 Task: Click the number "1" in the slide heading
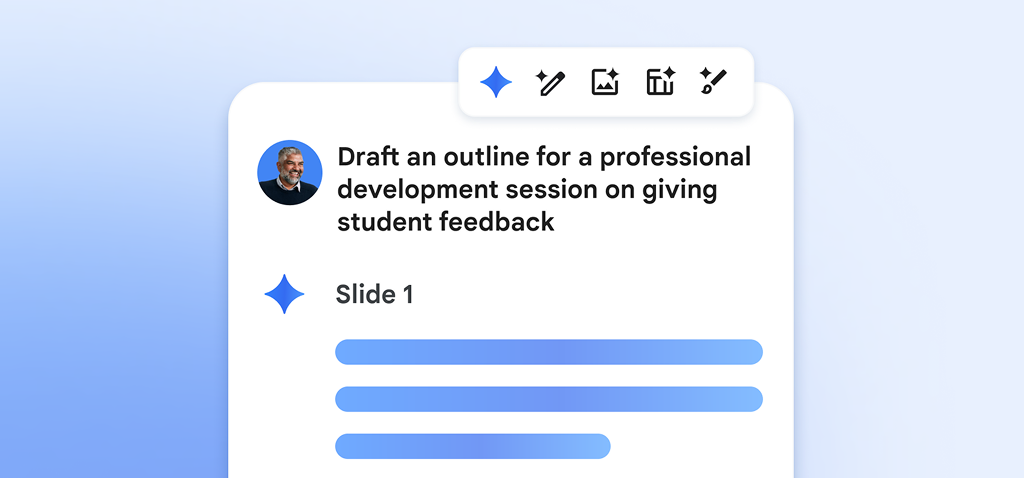click(x=406, y=294)
